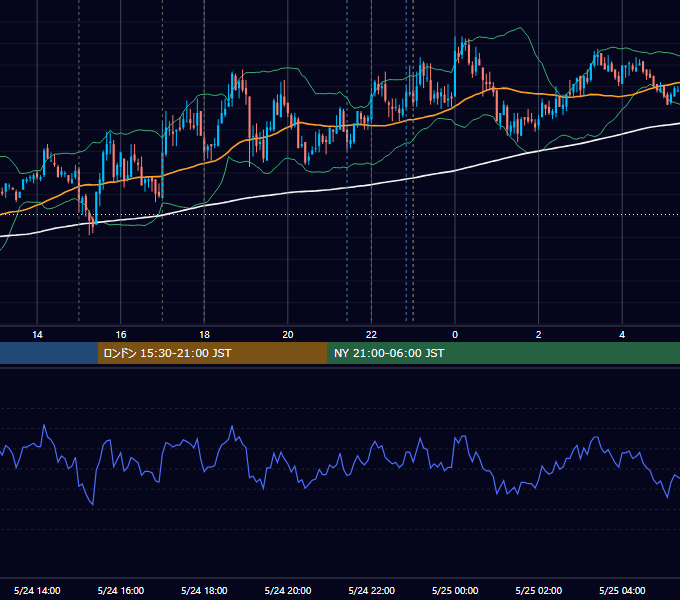Viewport: 680px width, 600px height.
Task: Click hour label 22 on chart axis
Action: [x=371, y=335]
